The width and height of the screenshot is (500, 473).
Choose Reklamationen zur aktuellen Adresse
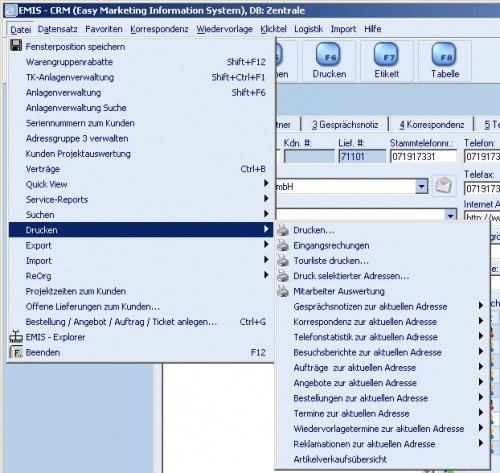382,444
